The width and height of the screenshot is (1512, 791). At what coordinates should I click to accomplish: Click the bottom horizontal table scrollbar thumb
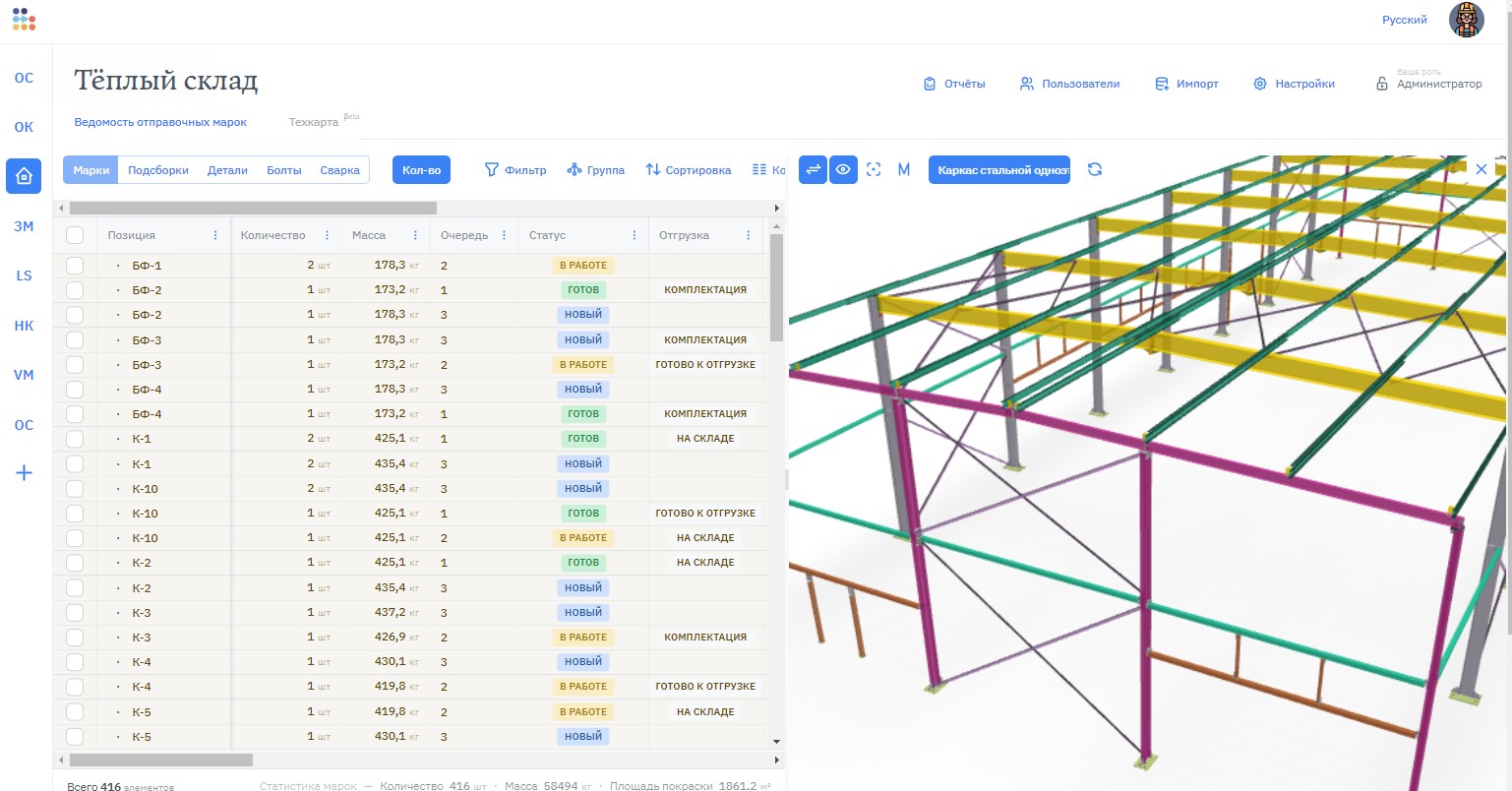[x=161, y=761]
